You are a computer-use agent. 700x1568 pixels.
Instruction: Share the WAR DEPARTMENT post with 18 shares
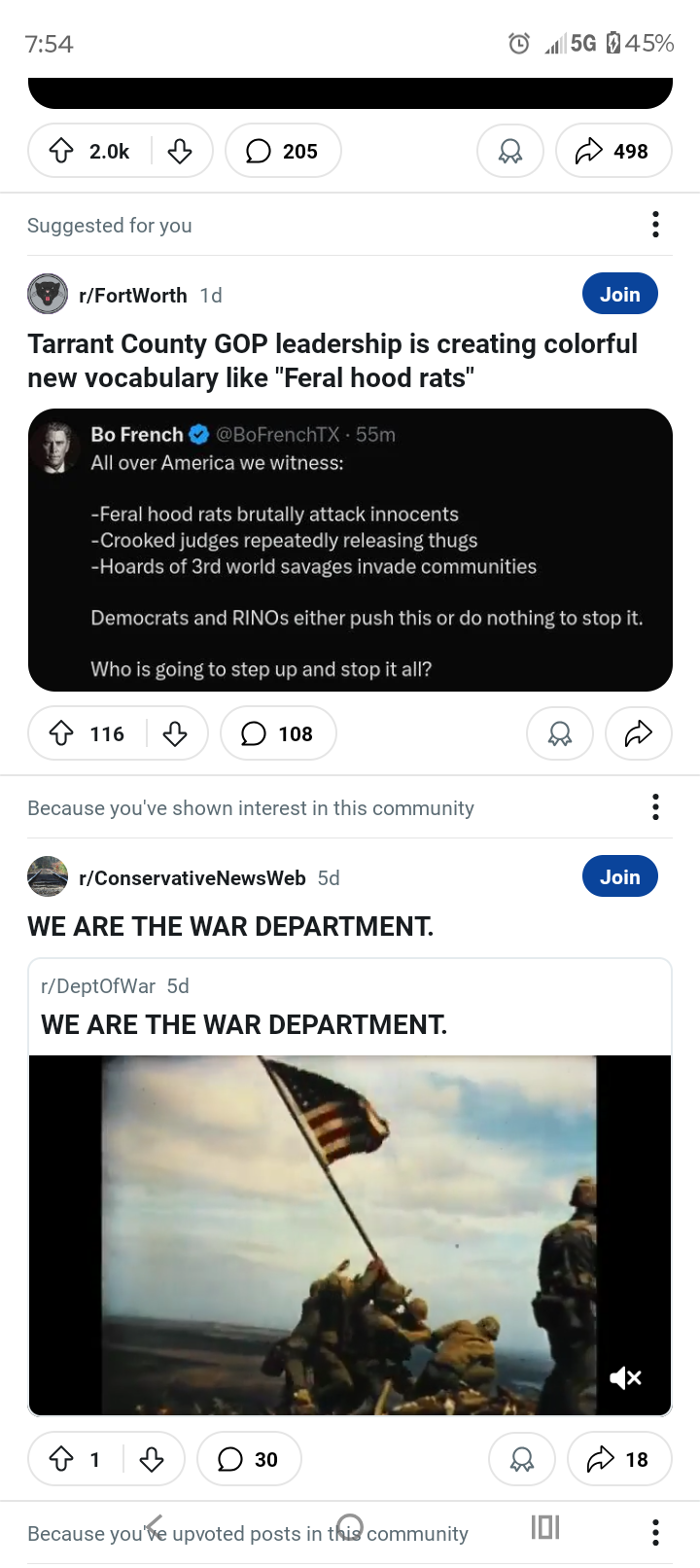[x=618, y=1459]
